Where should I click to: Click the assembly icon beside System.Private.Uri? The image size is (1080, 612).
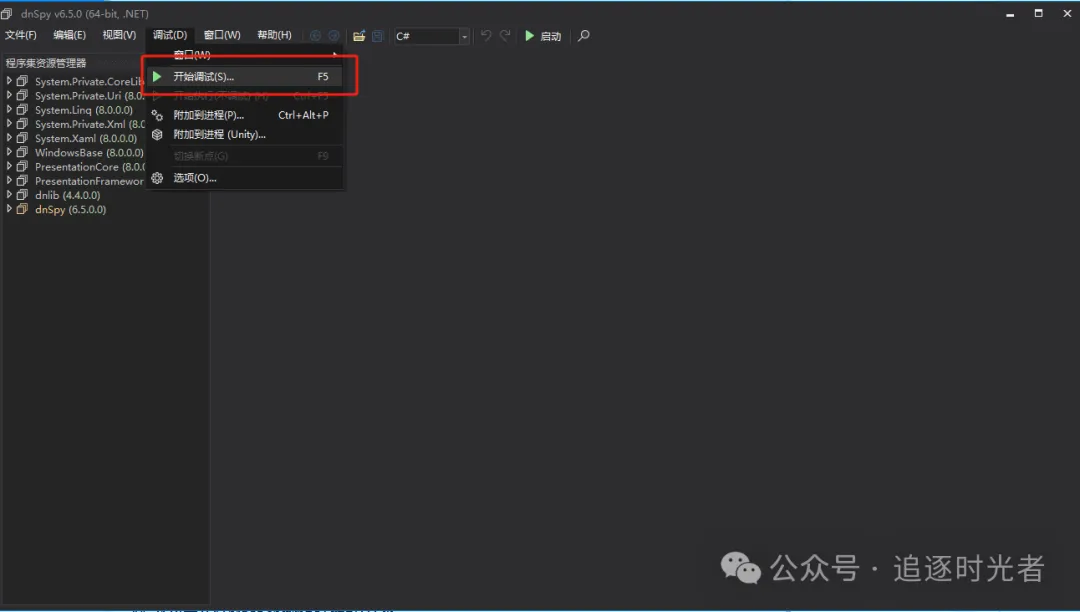pos(22,96)
